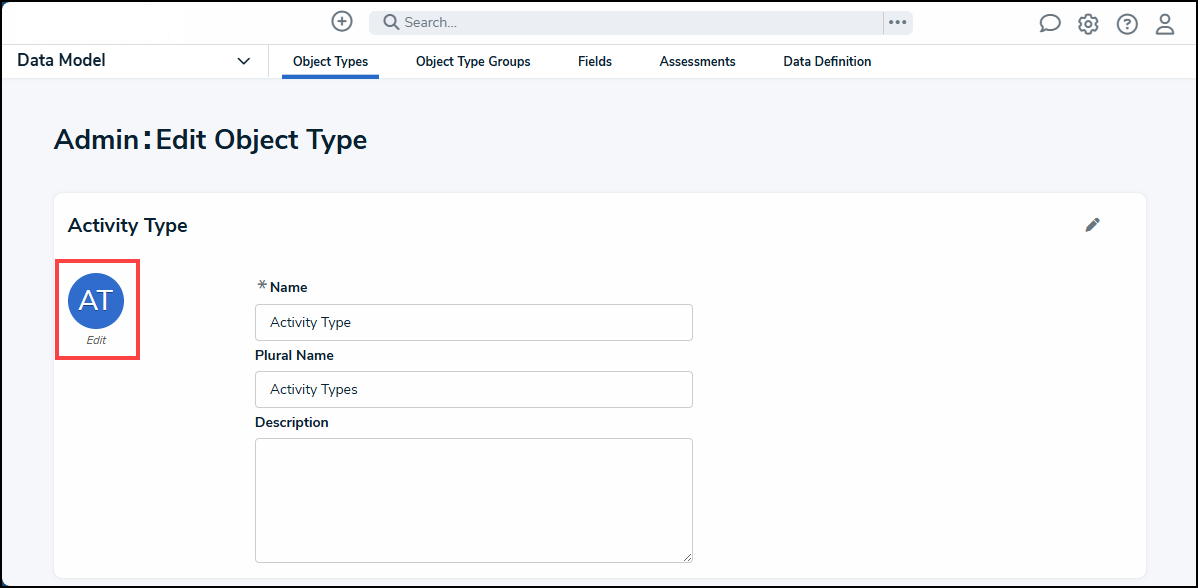The image size is (1198, 588).
Task: Select the Object Types tab
Action: click(330, 61)
